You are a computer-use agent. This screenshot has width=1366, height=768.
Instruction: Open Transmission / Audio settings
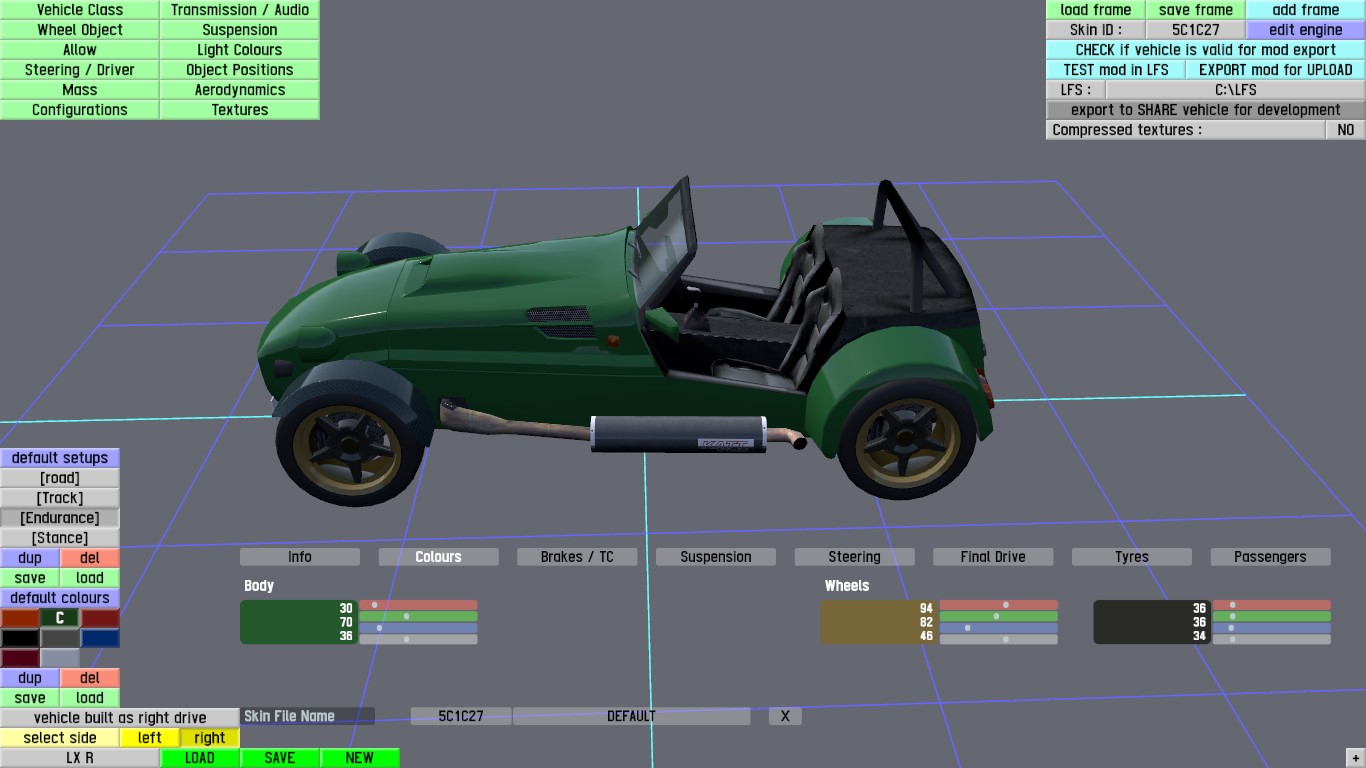(240, 10)
